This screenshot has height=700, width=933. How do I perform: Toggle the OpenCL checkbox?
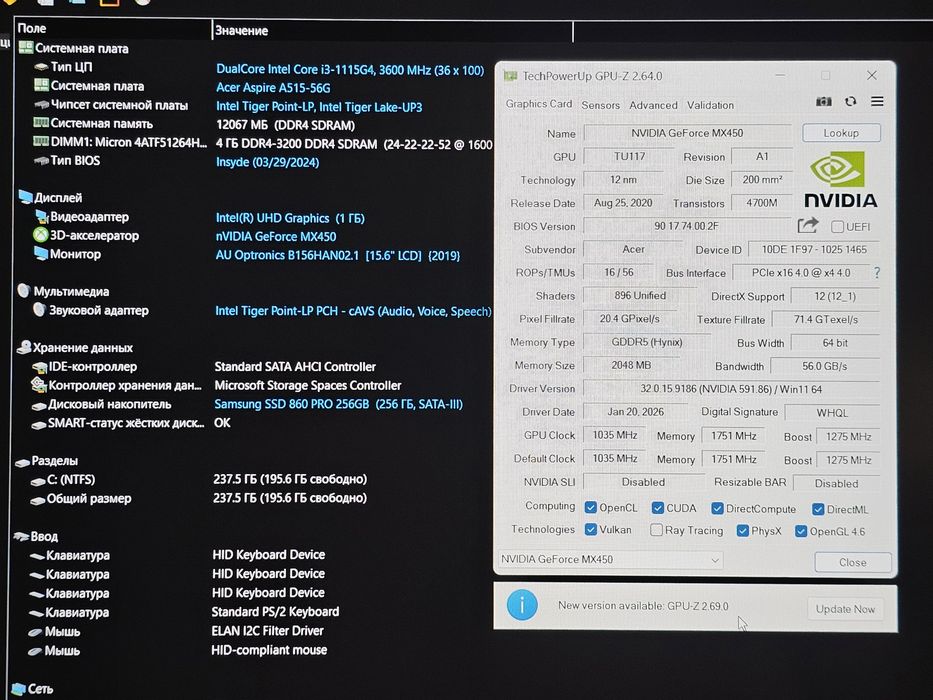pyautogui.click(x=590, y=507)
